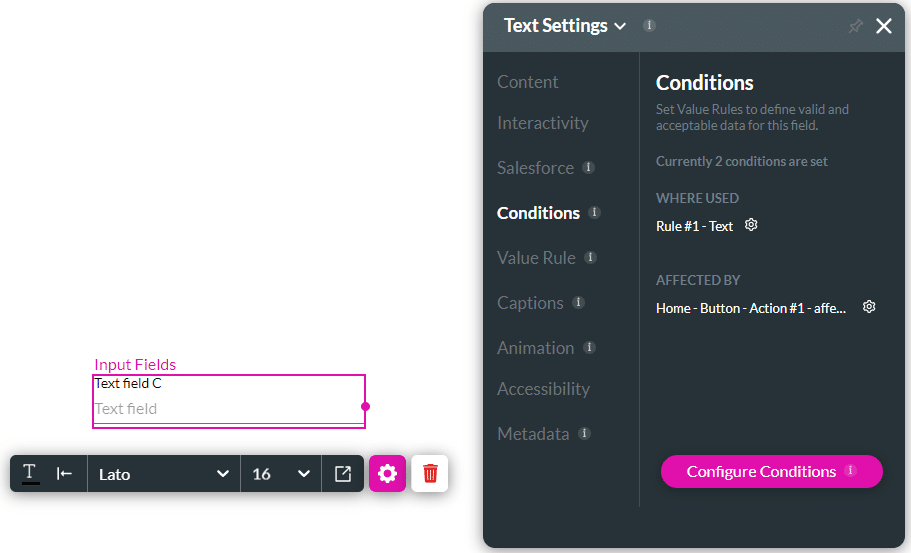The width and height of the screenshot is (911, 553).
Task: Click the pink settings gear button
Action: point(387,474)
